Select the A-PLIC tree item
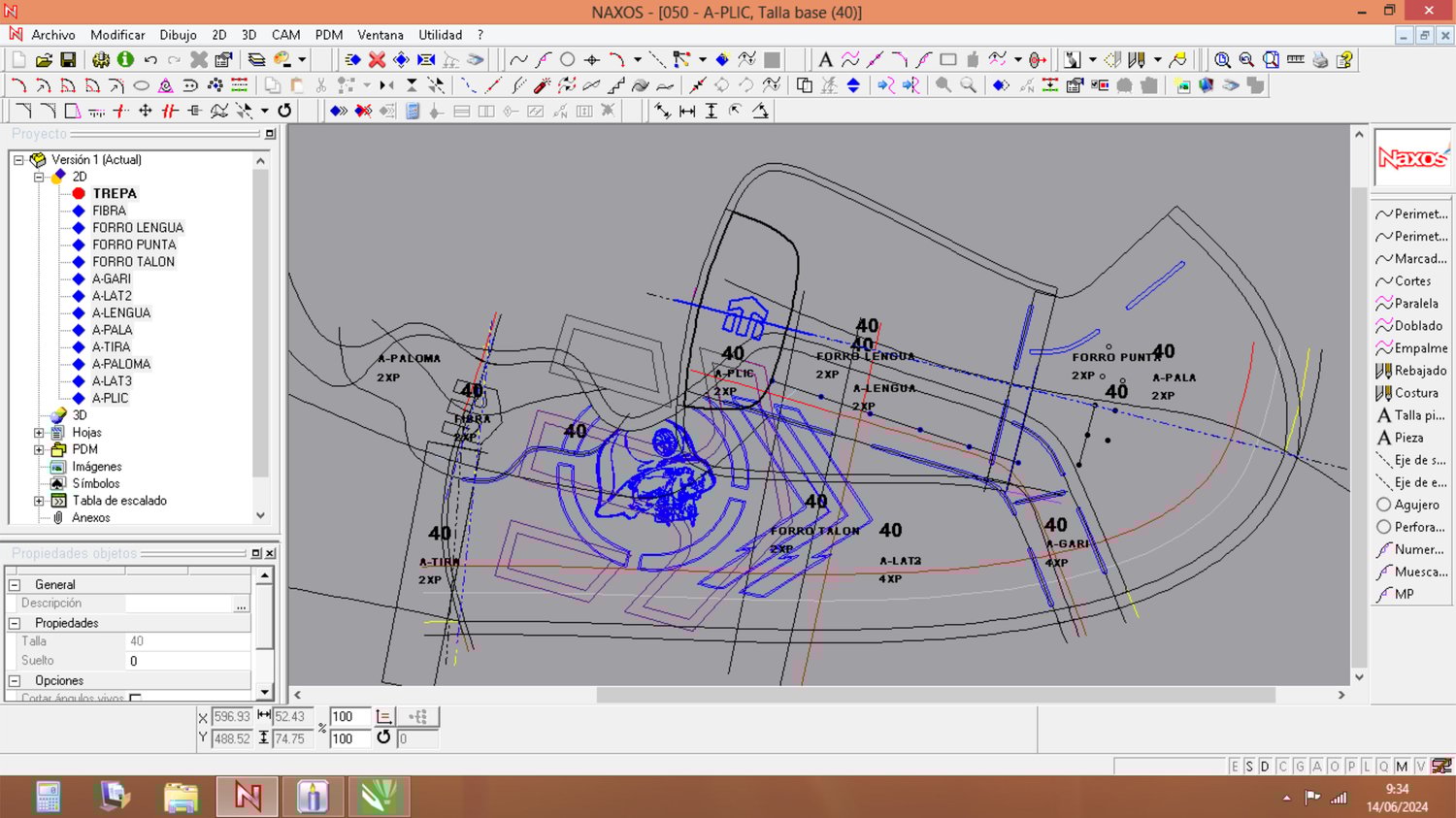1456x818 pixels. coord(111,399)
